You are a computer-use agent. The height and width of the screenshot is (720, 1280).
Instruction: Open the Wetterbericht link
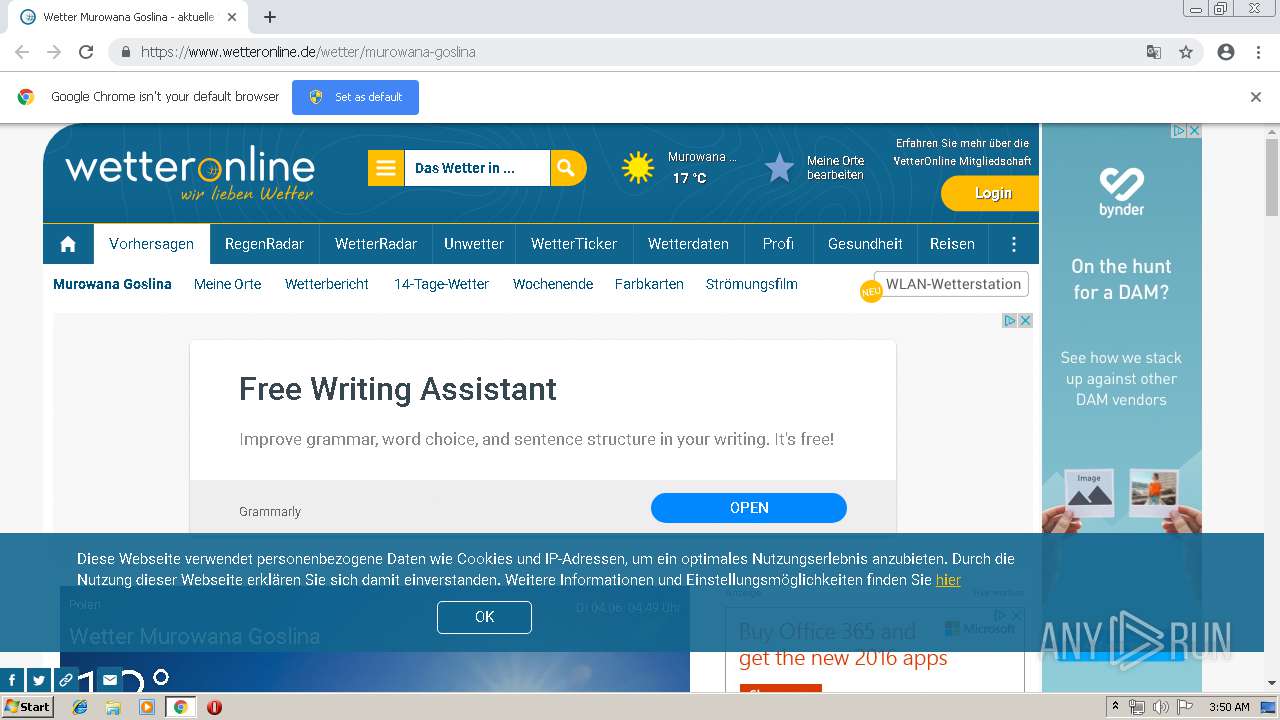click(327, 284)
